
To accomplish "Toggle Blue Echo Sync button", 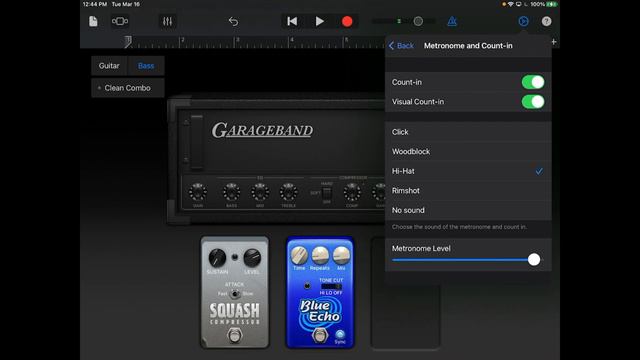I will pos(340,335).
